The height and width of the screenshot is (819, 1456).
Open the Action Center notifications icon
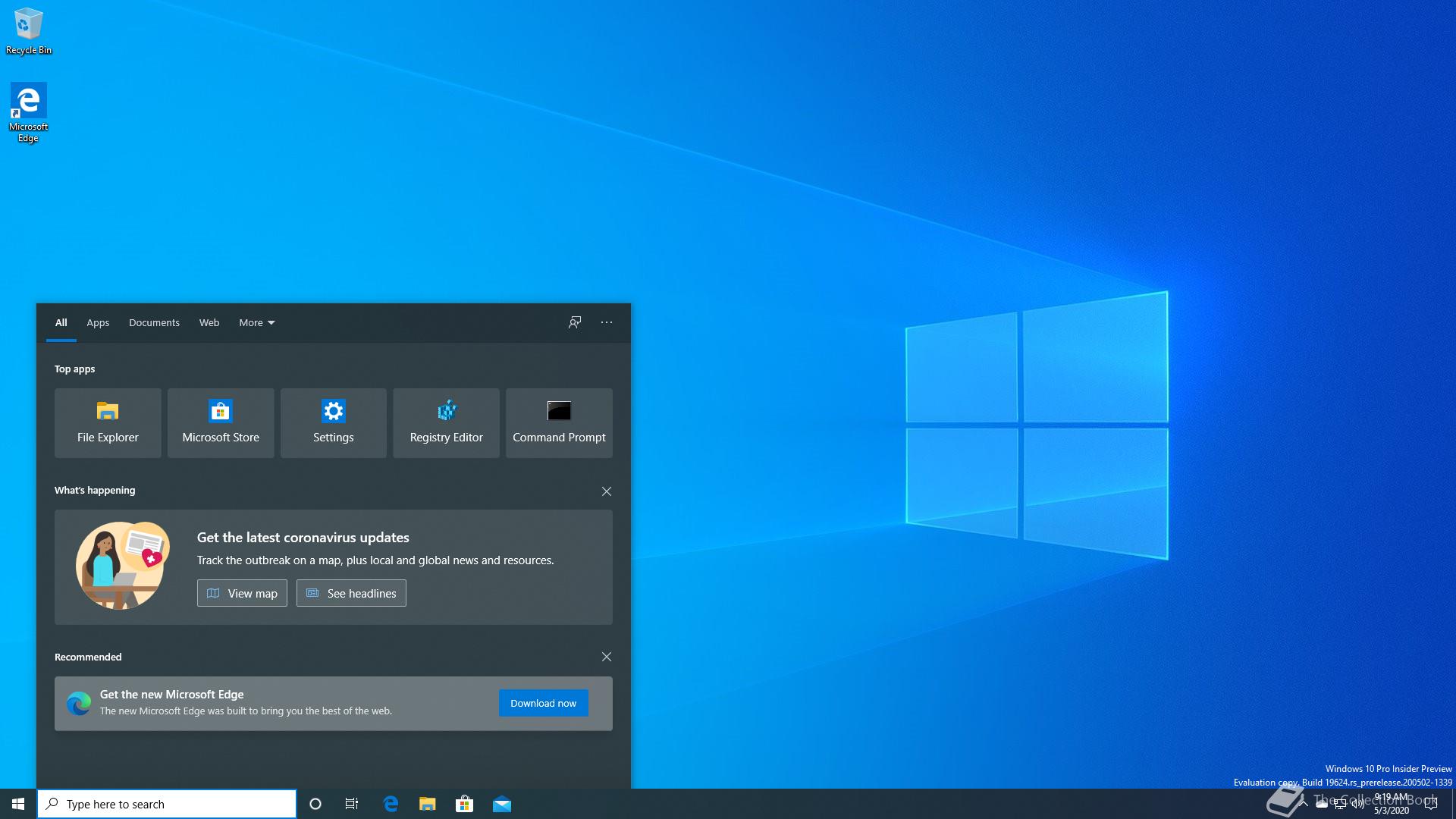1431,804
